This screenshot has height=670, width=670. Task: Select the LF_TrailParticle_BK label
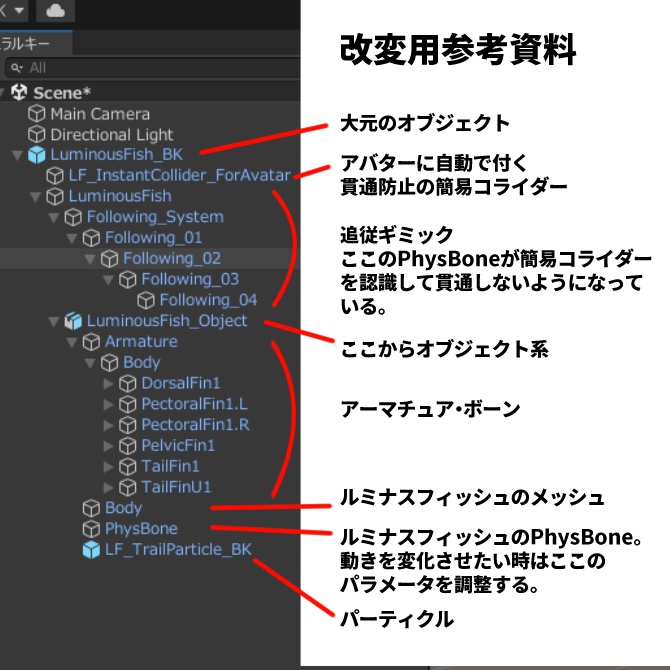pyautogui.click(x=178, y=550)
